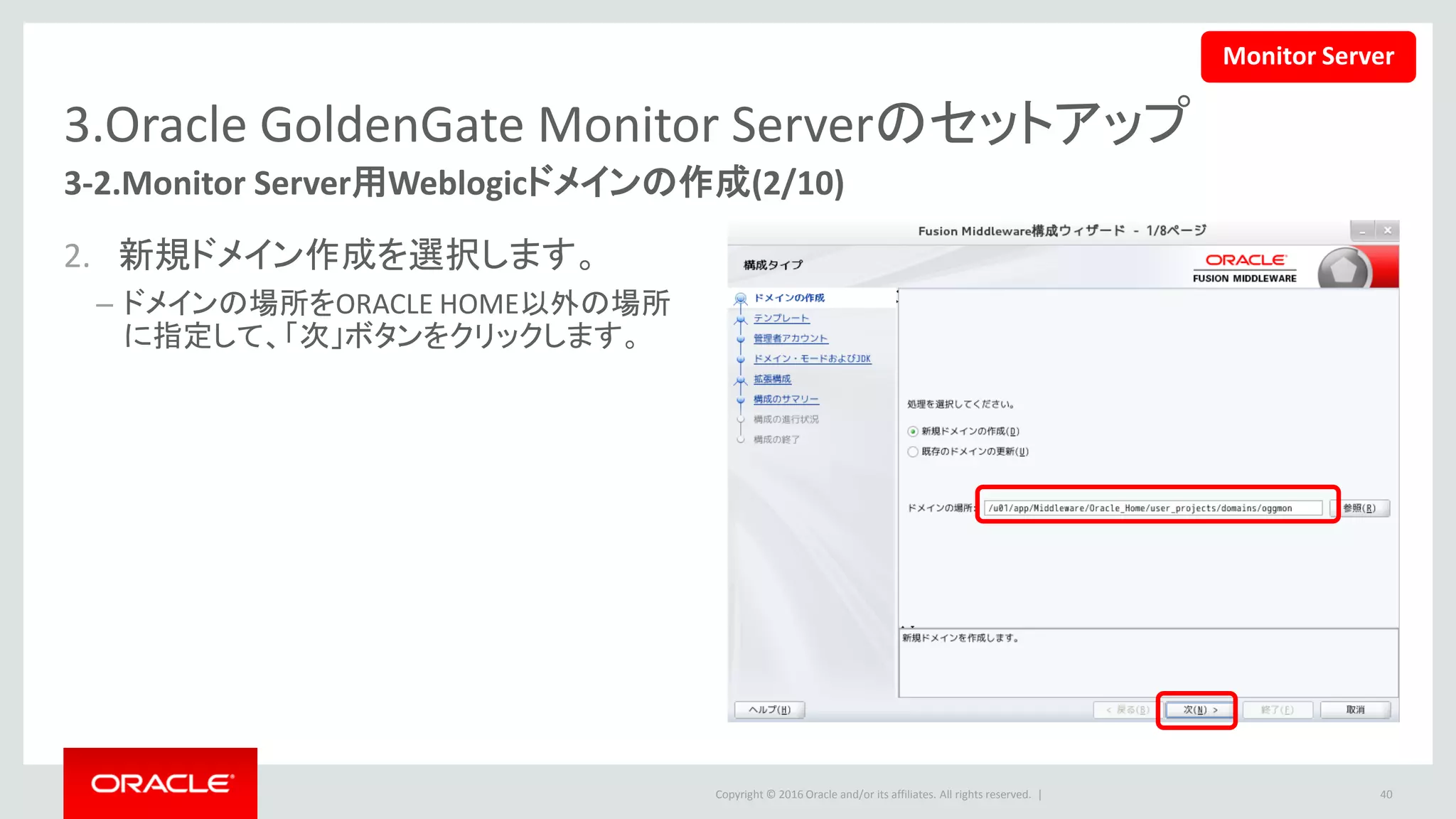1456x819 pixels.
Task: Click the red Monitor Server label
Action: tap(1308, 56)
